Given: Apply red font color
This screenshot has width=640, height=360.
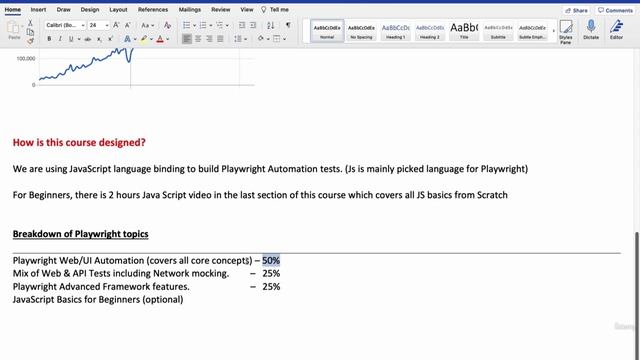Looking at the screenshot, I should (160, 39).
